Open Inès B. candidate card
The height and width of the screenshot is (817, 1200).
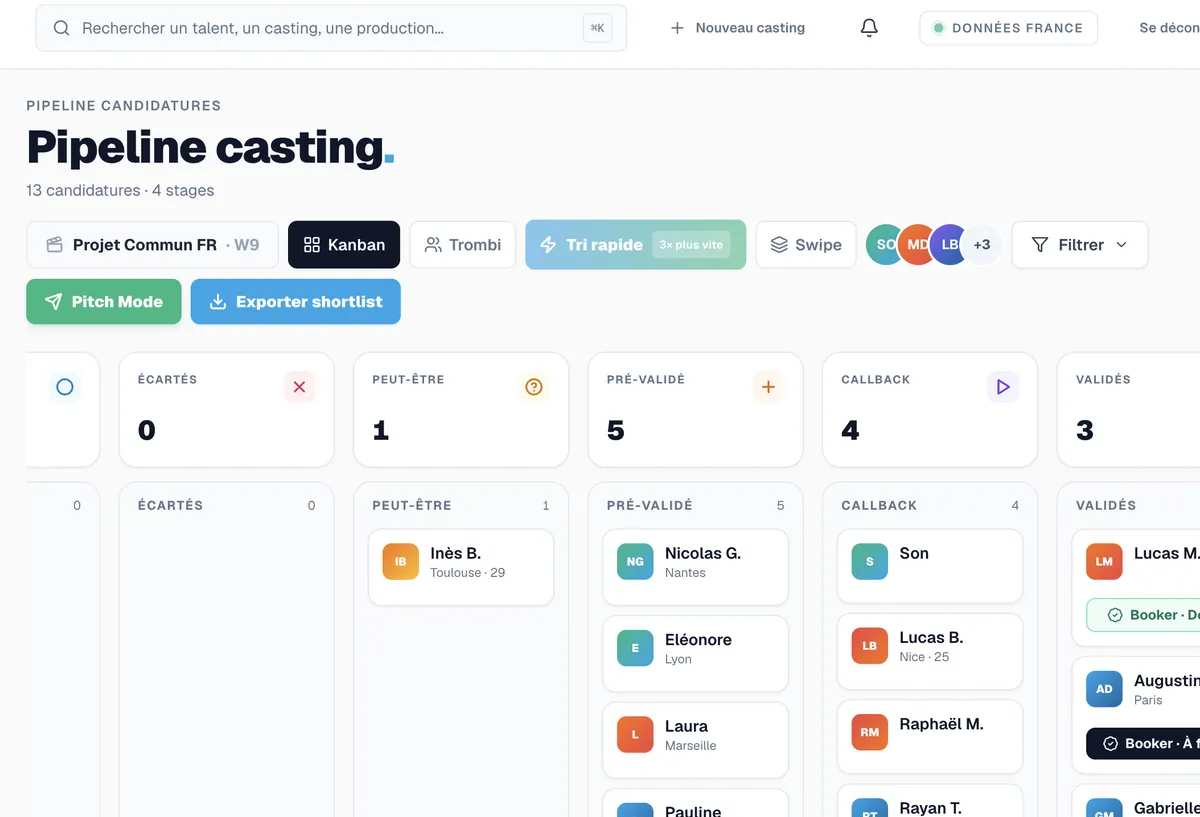pyautogui.click(x=461, y=567)
